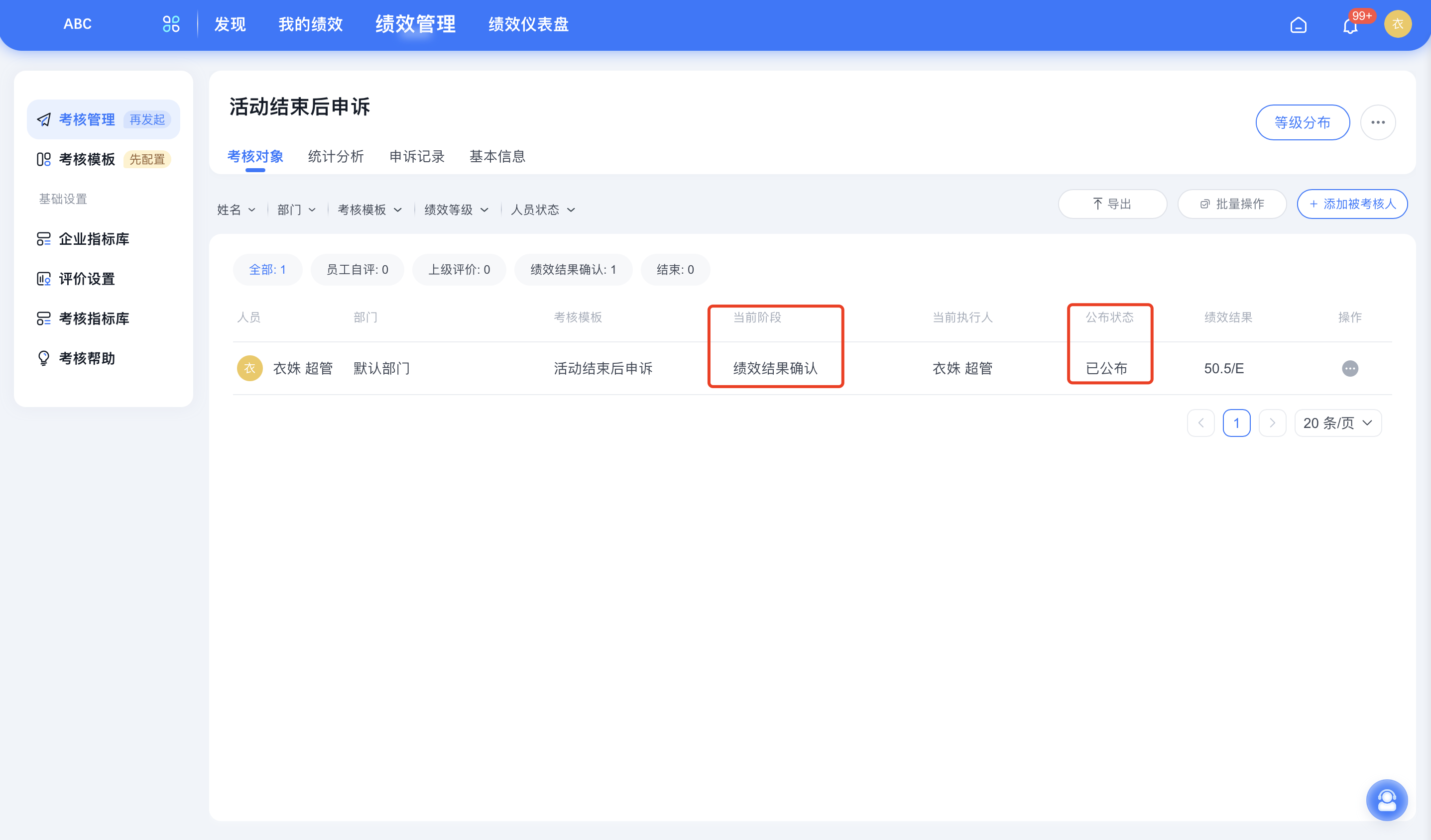
Task: Open user avatar menu in top bar
Action: (1398, 24)
